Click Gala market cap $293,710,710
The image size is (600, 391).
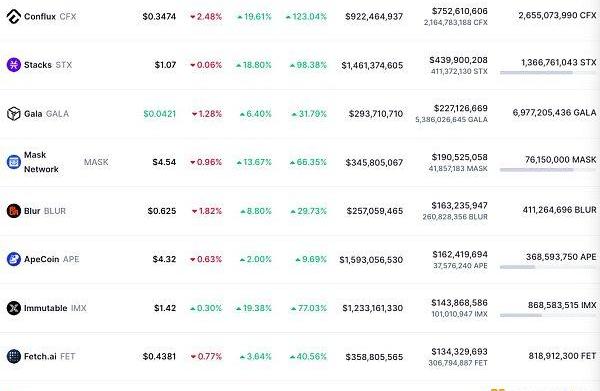tap(376, 114)
